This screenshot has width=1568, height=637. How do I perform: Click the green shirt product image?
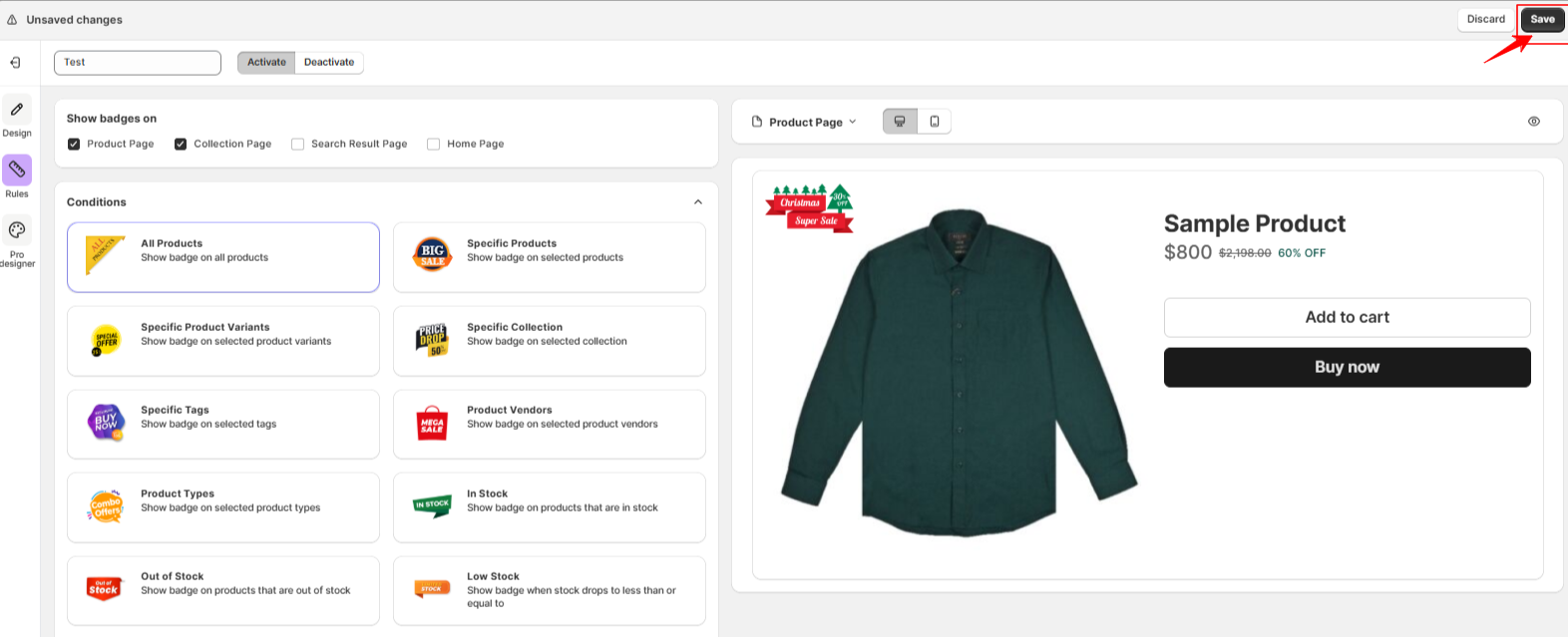[959, 374]
